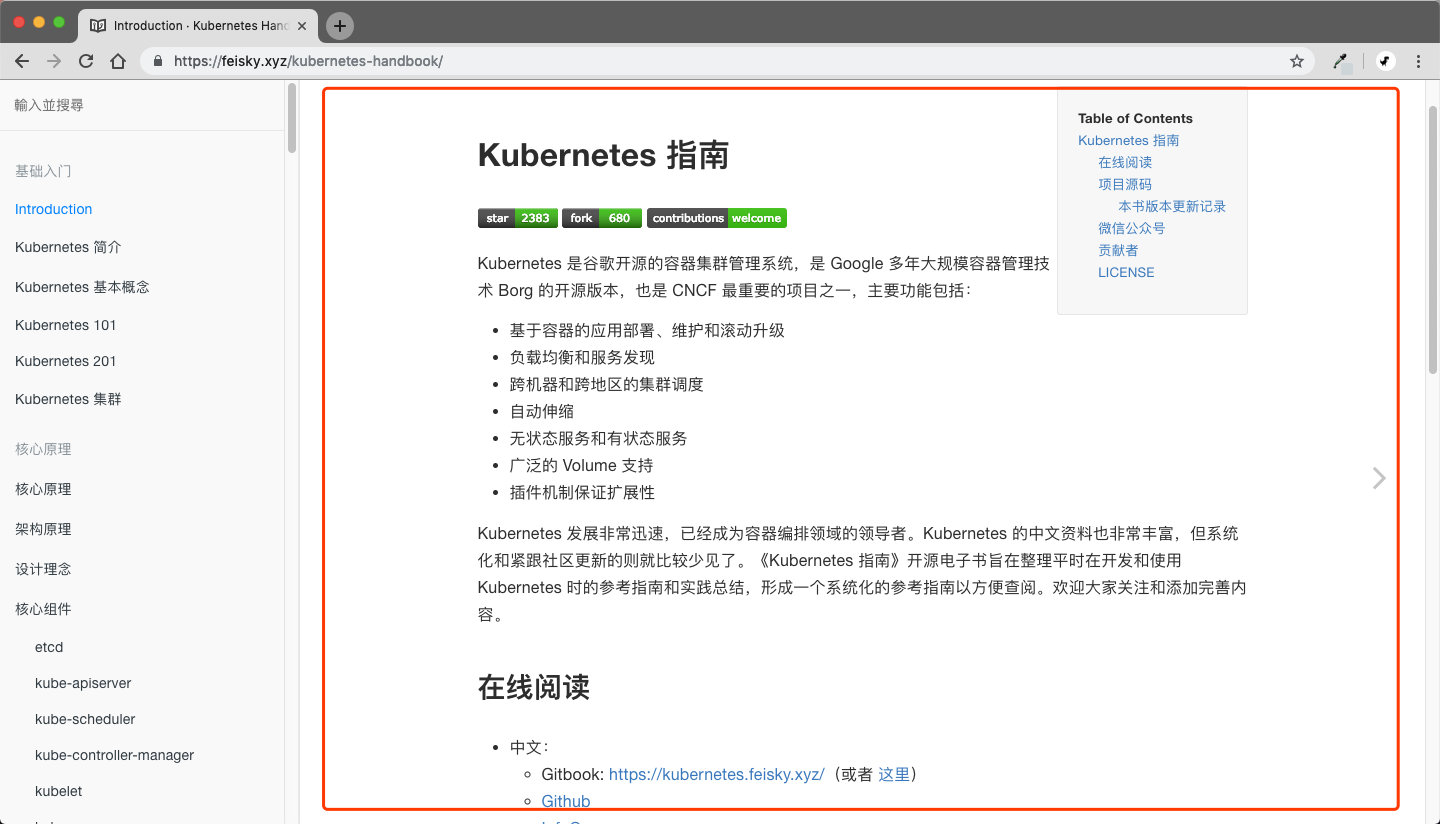Jump to 微信公众号 in Table of Contents

pos(1131,228)
